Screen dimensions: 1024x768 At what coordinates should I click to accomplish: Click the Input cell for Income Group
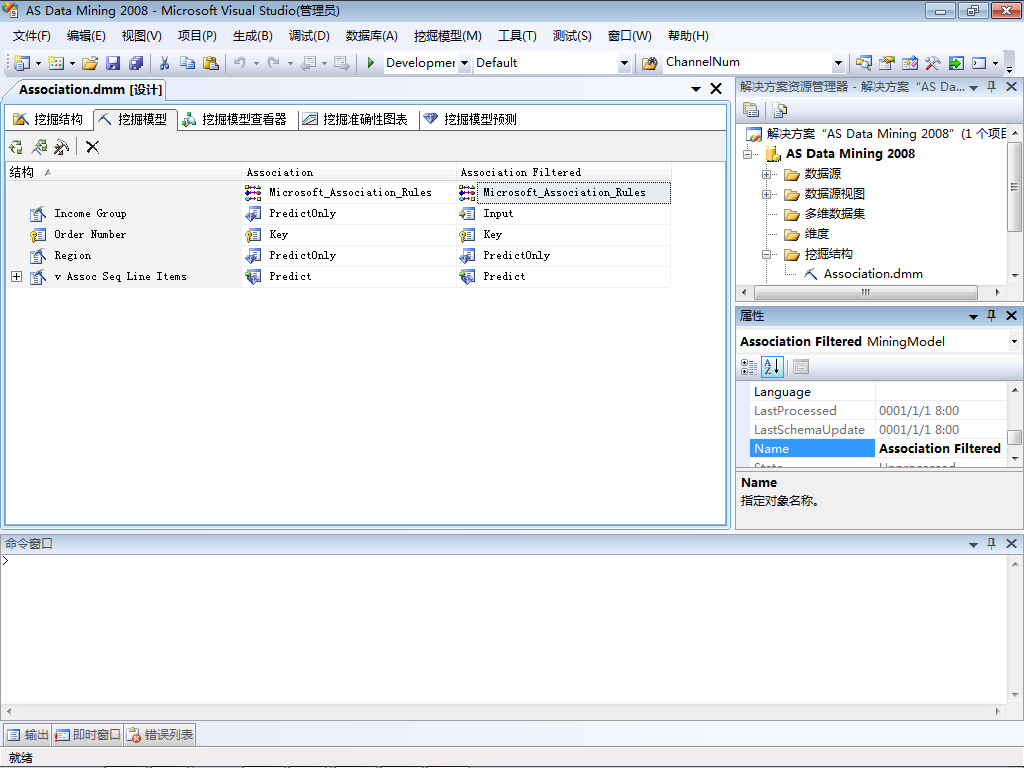(x=564, y=214)
